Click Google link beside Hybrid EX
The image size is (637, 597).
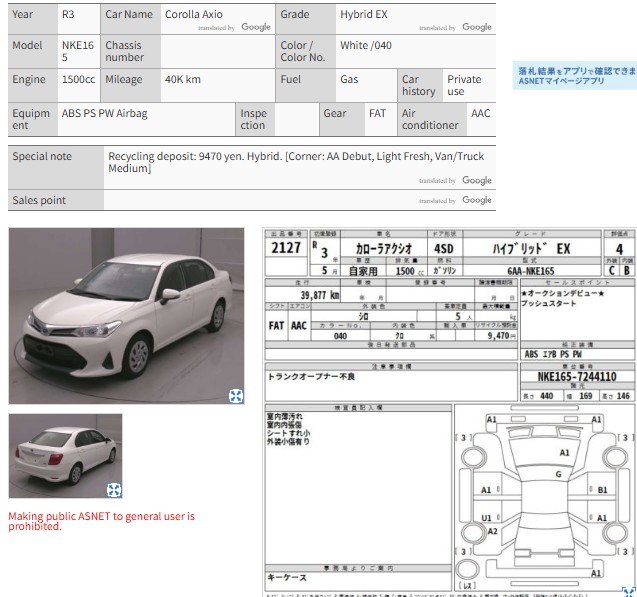(x=477, y=27)
